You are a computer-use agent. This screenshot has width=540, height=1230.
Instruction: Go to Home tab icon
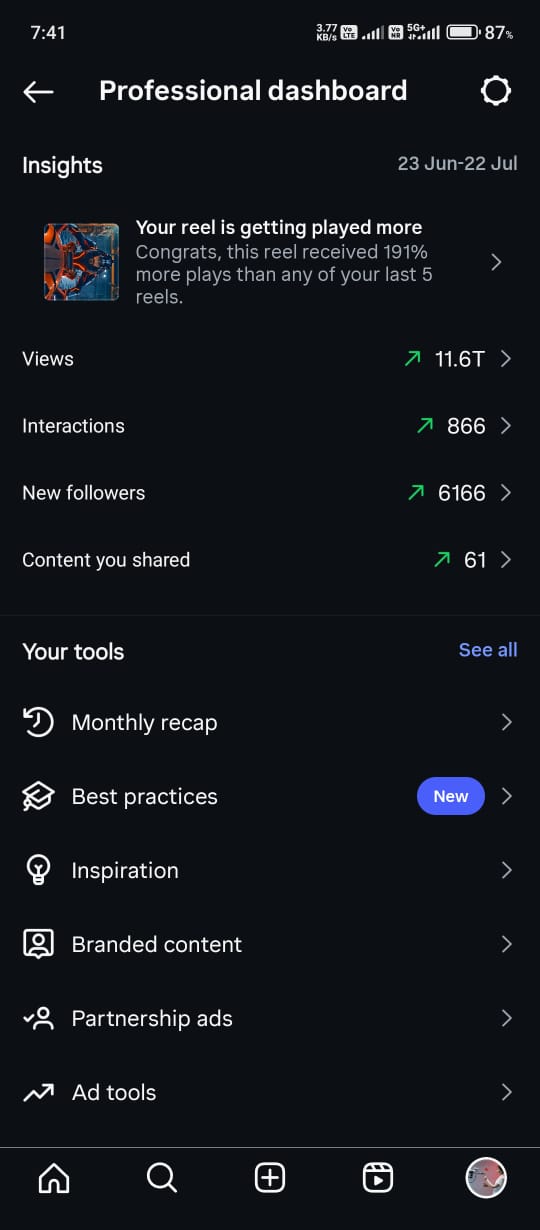pos(53,1179)
